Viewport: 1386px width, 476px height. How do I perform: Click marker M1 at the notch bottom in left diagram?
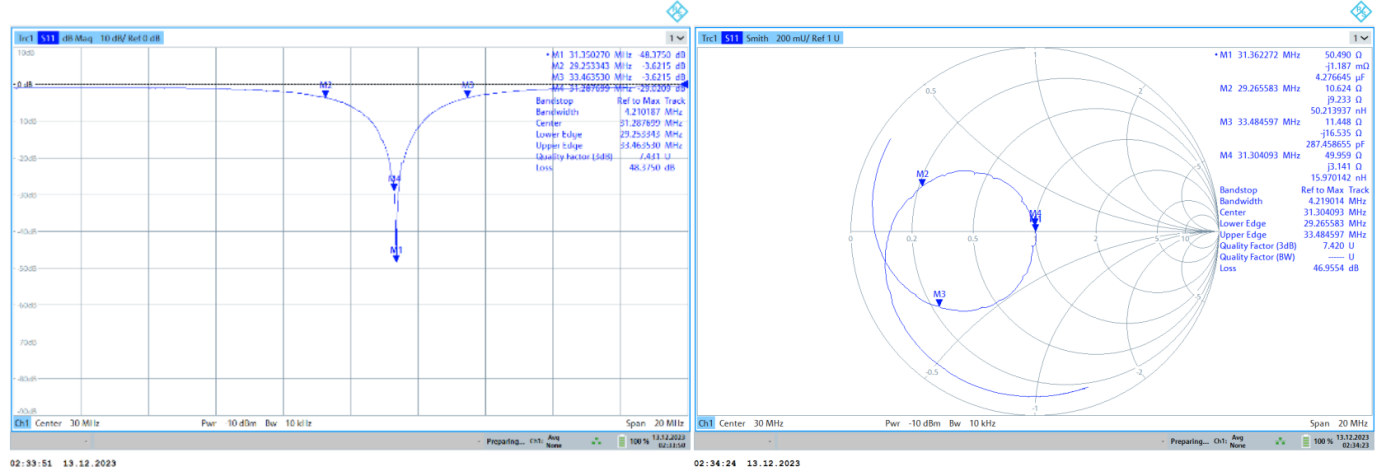396,256
